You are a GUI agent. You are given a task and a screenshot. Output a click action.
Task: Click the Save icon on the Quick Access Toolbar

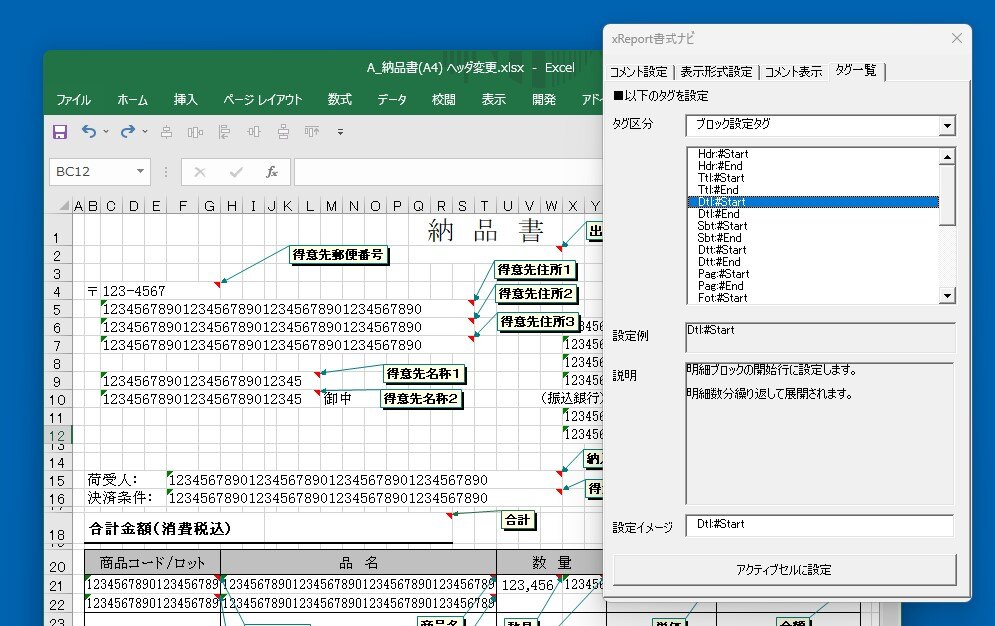[x=60, y=132]
